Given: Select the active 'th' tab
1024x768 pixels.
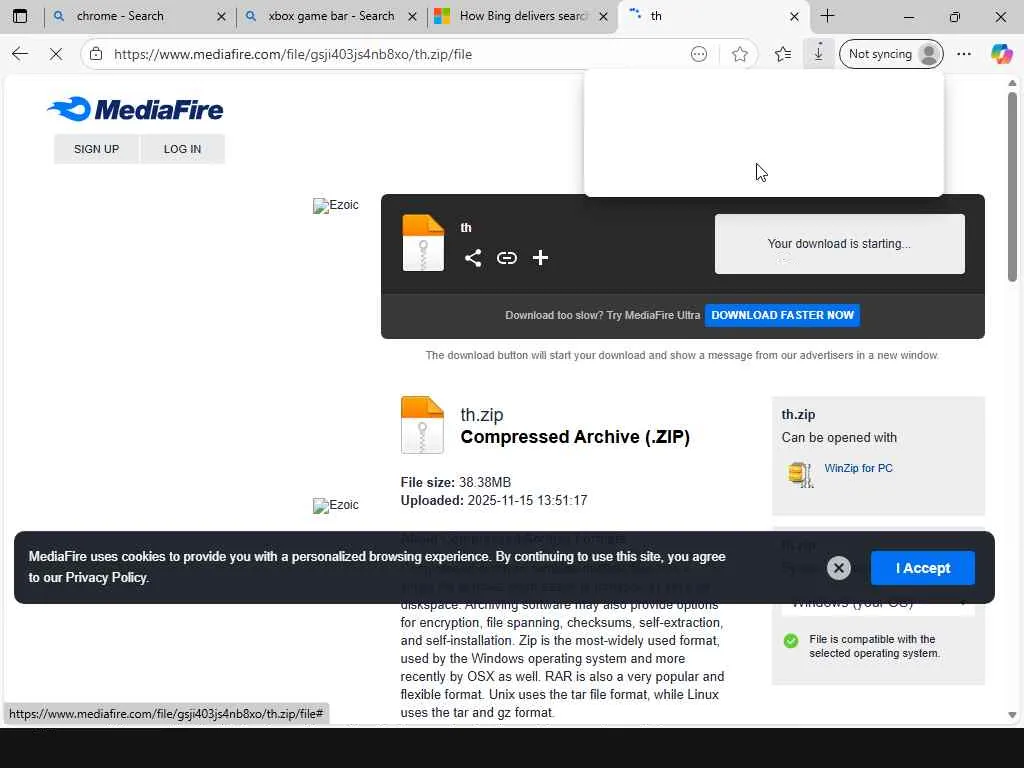Looking at the screenshot, I should coord(714,16).
